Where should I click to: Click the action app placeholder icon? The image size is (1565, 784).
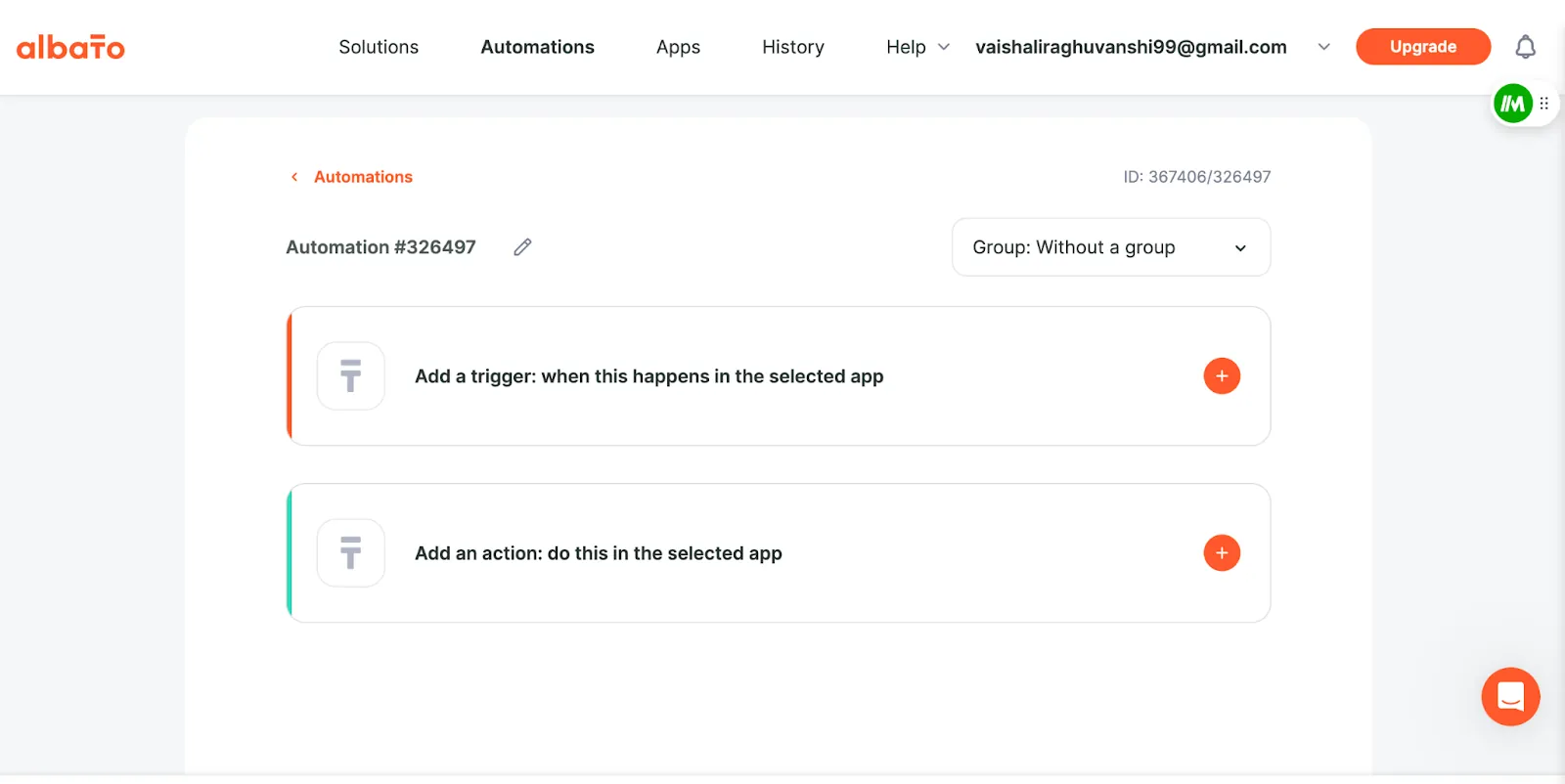point(351,553)
